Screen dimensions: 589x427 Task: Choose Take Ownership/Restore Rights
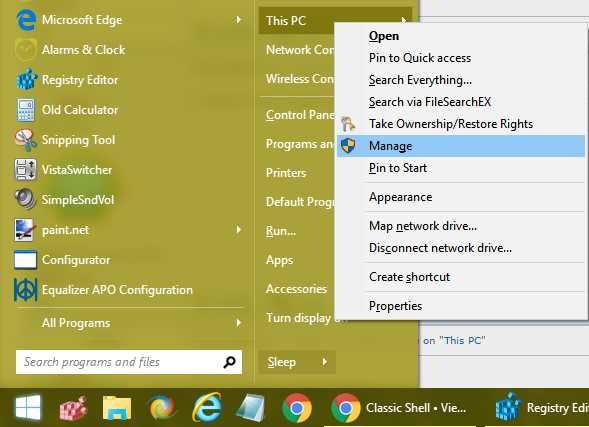(461, 124)
